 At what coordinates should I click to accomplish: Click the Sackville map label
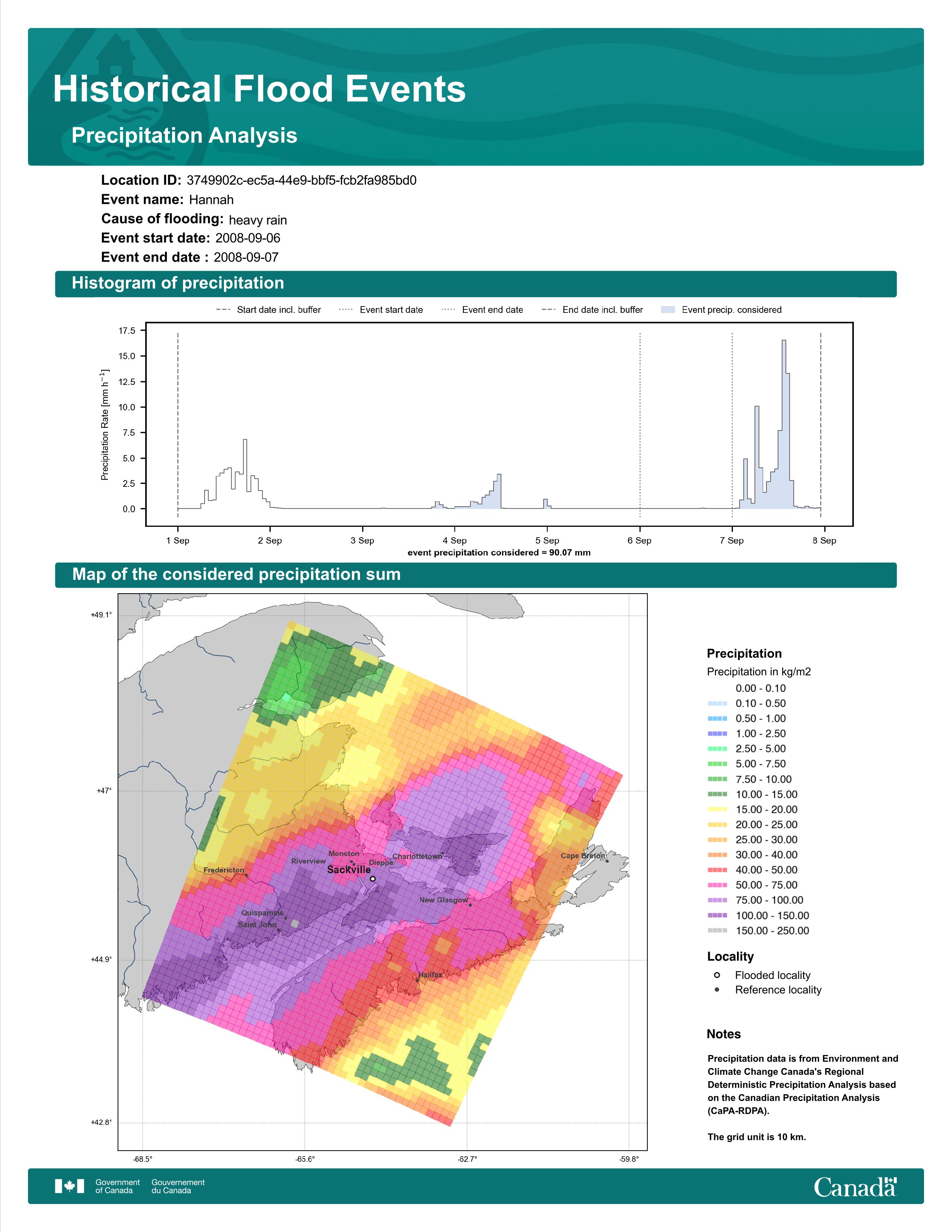[x=349, y=870]
